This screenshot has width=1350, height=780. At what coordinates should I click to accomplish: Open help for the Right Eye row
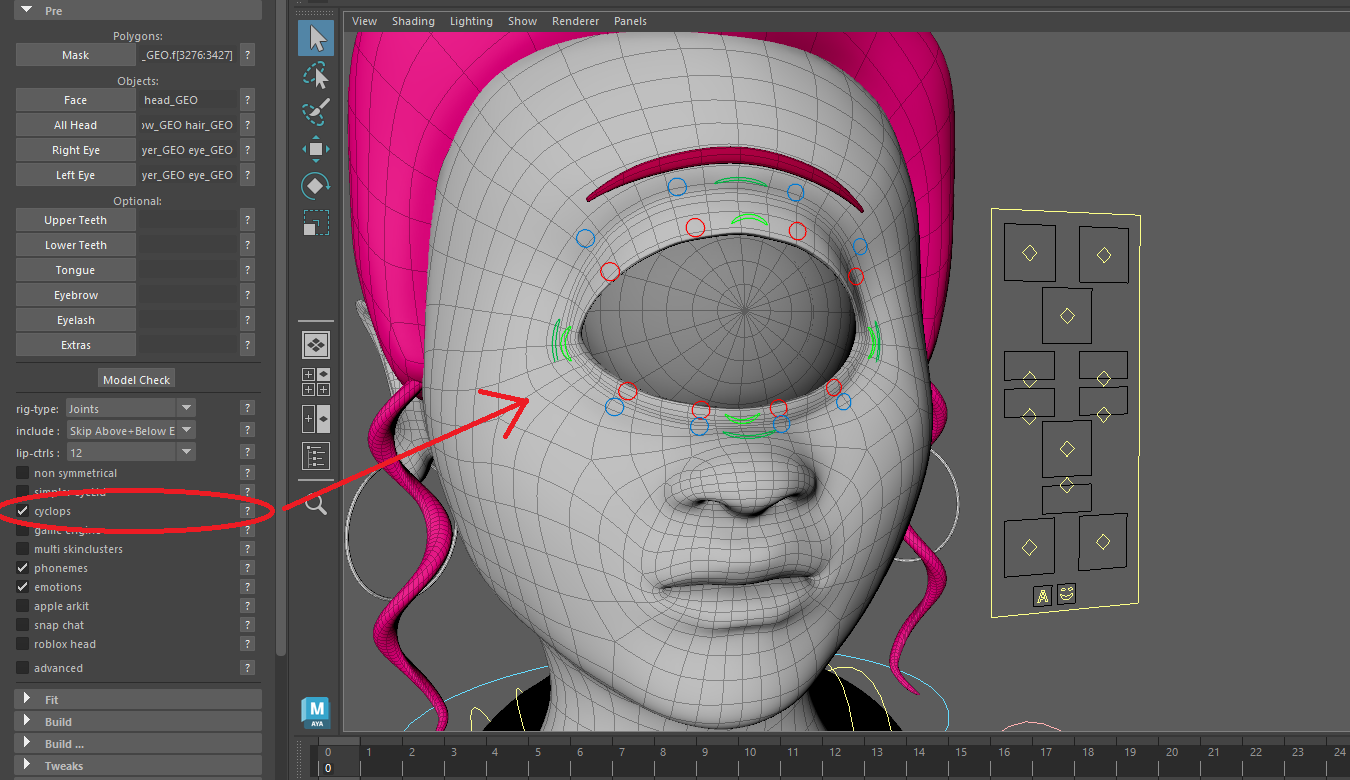(247, 150)
